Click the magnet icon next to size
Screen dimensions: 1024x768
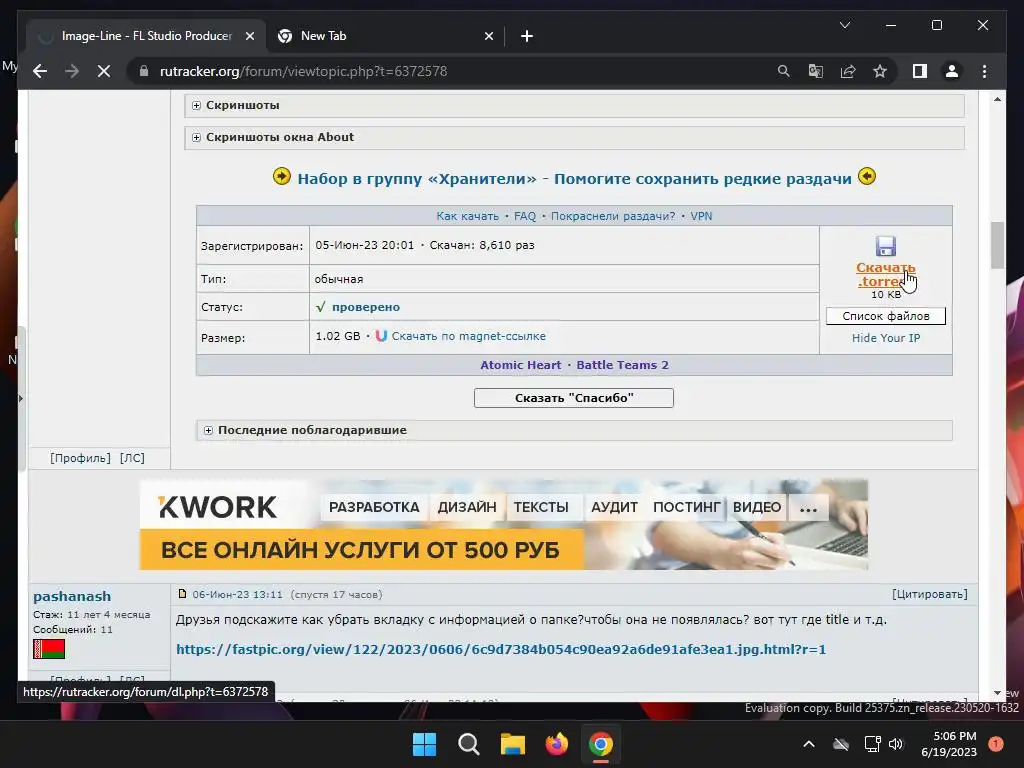coord(381,336)
